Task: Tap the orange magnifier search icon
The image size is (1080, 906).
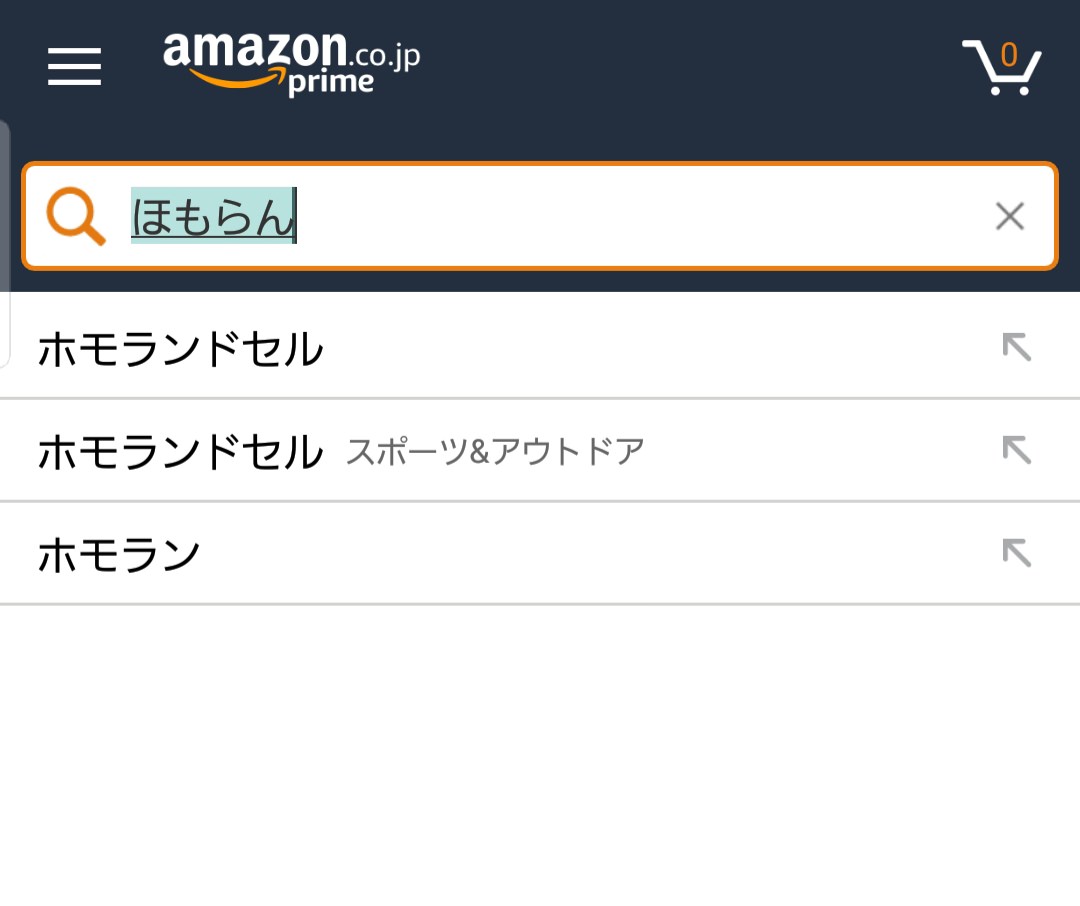Action: [76, 216]
